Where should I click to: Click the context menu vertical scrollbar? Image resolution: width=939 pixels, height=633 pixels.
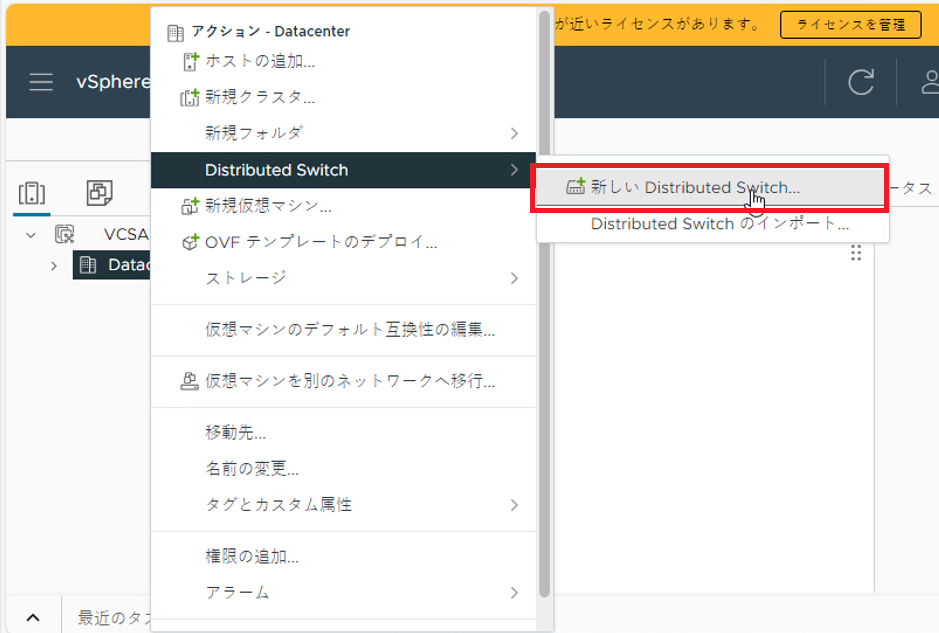544,303
